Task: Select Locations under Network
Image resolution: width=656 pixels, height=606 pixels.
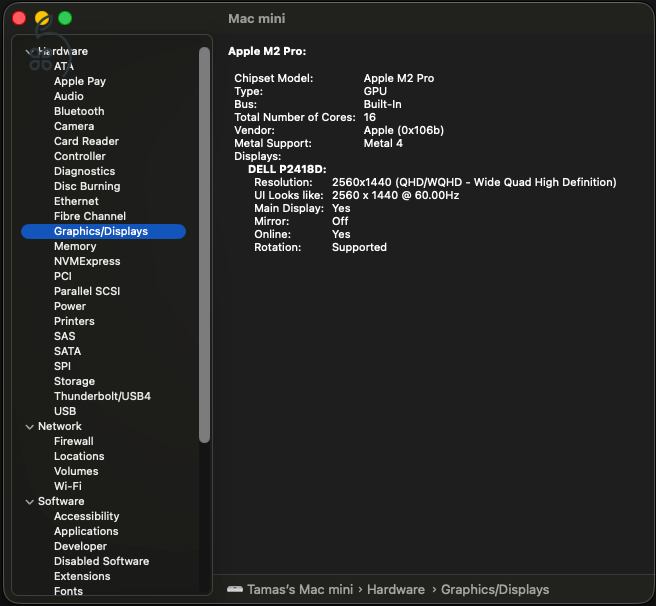Action: (79, 456)
